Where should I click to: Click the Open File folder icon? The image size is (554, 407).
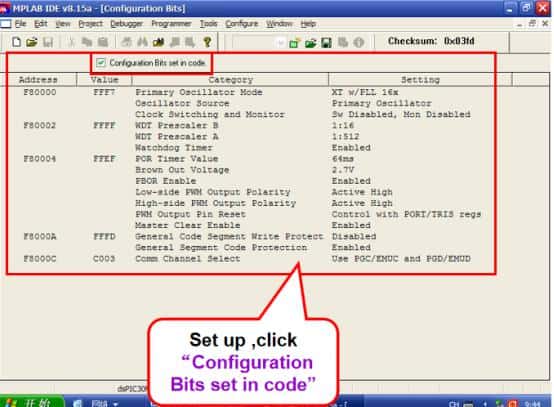coord(32,42)
